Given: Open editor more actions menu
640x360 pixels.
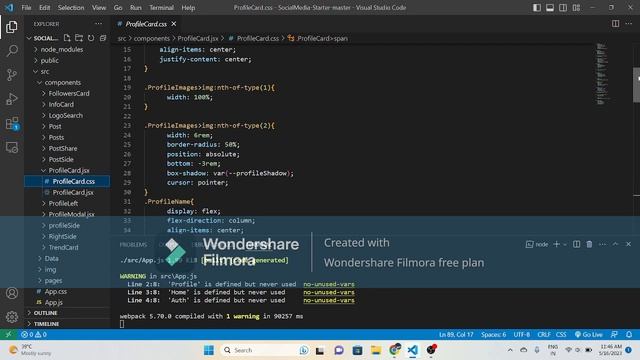Looking at the screenshot, I should tap(629, 24).
